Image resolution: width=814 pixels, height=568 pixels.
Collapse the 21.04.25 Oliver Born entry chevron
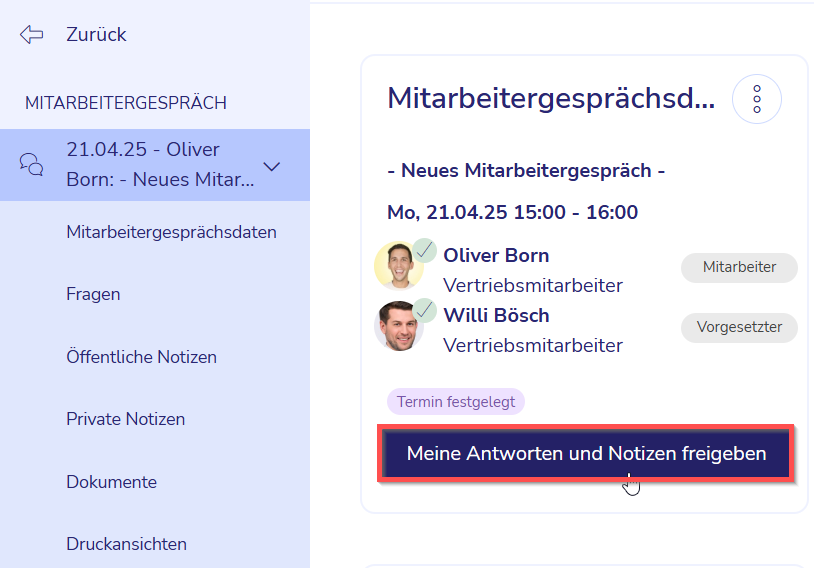[272, 167]
